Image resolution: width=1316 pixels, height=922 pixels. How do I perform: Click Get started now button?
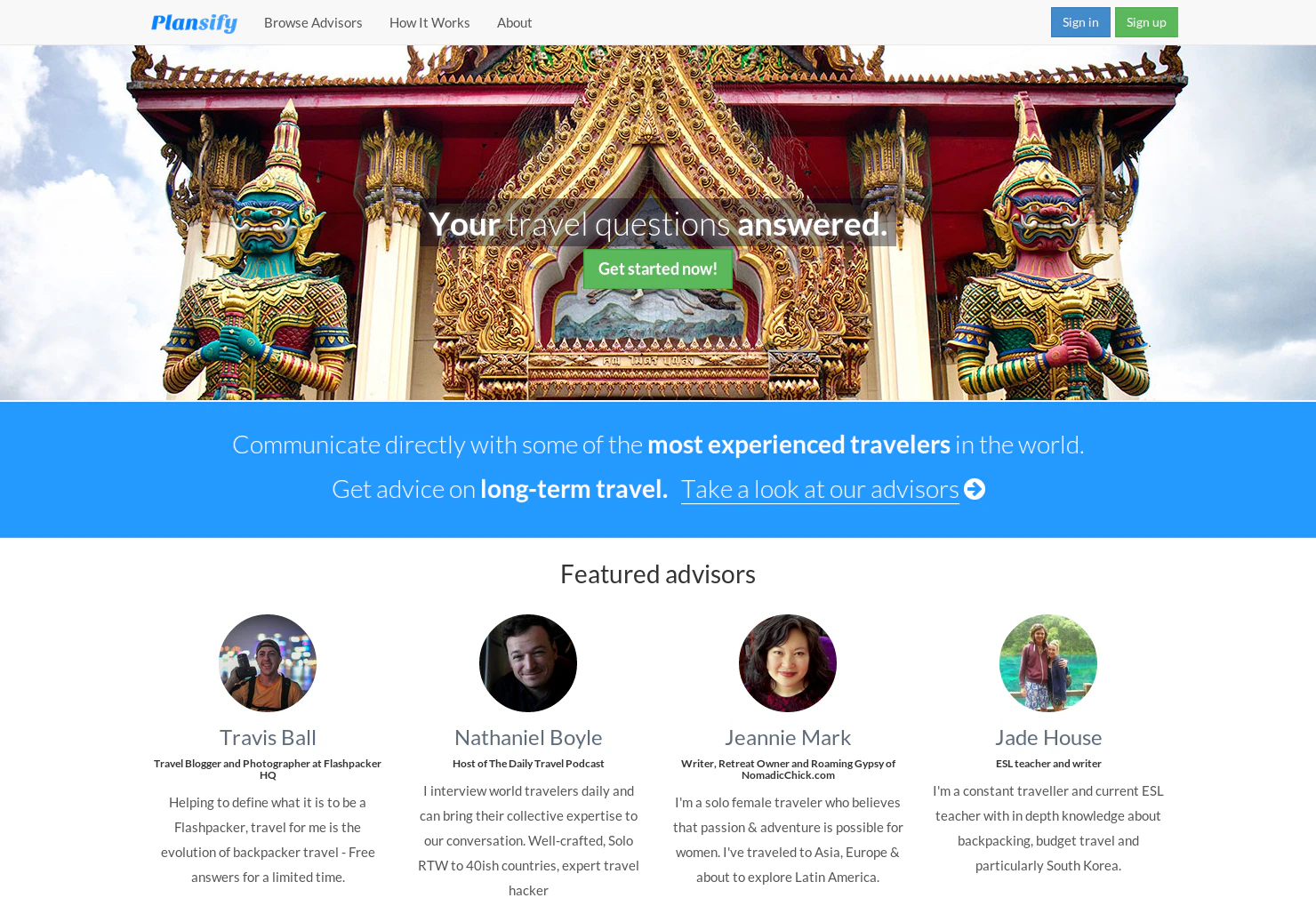[x=658, y=269]
